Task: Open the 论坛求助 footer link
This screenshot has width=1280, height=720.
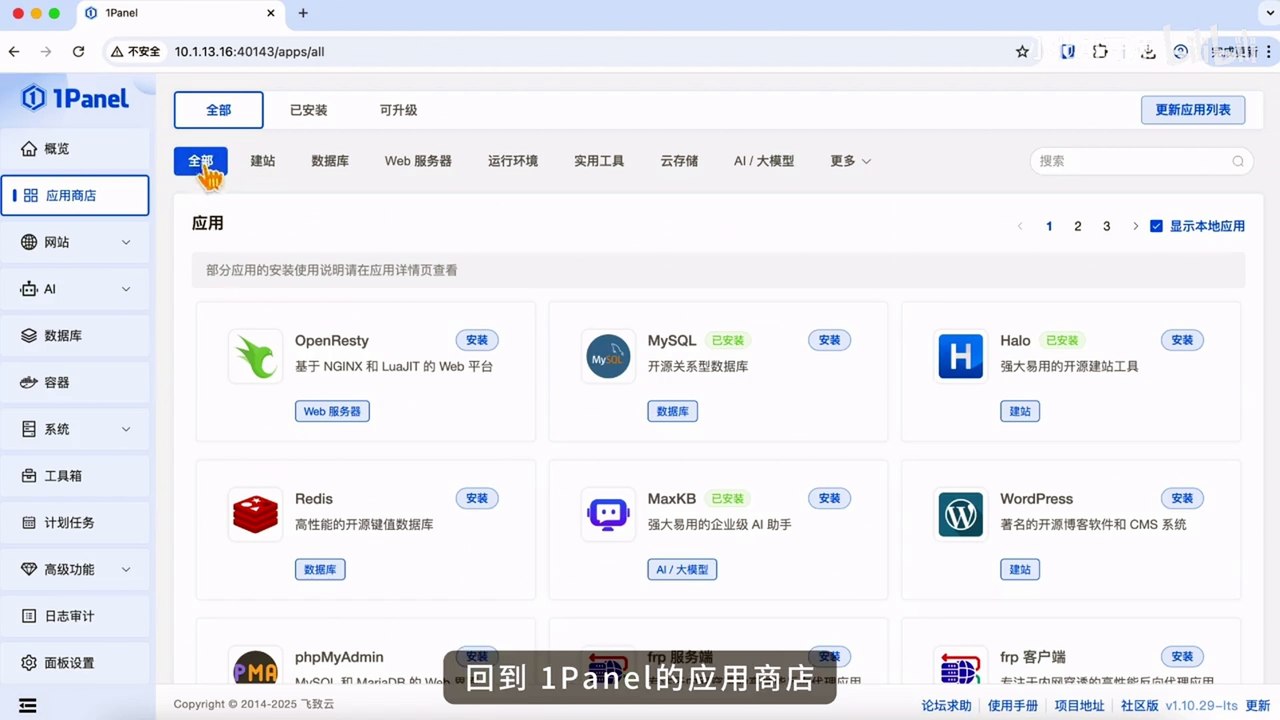Action: click(946, 705)
